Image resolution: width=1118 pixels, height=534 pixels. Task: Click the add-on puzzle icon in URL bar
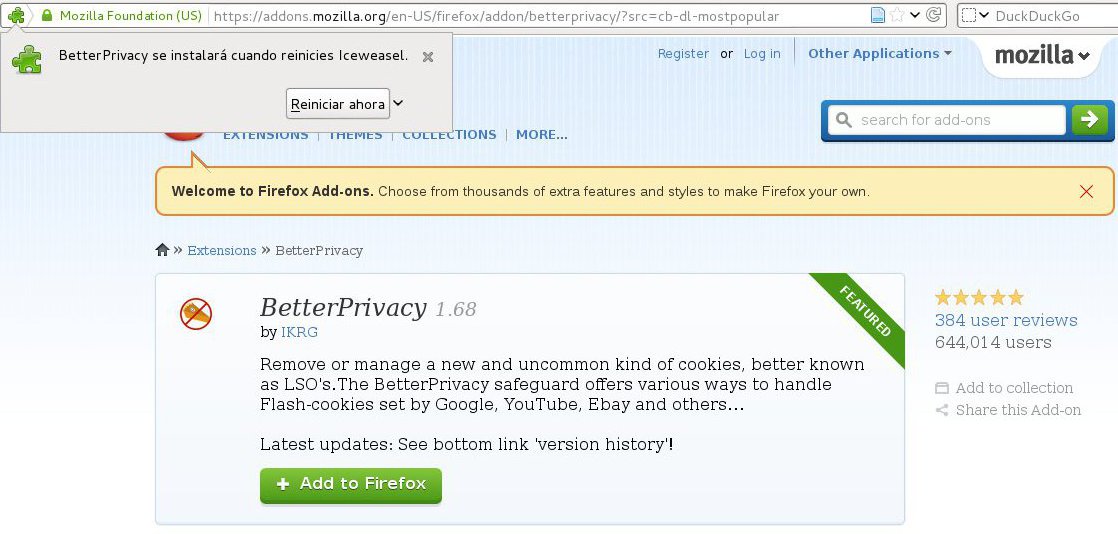(17, 16)
